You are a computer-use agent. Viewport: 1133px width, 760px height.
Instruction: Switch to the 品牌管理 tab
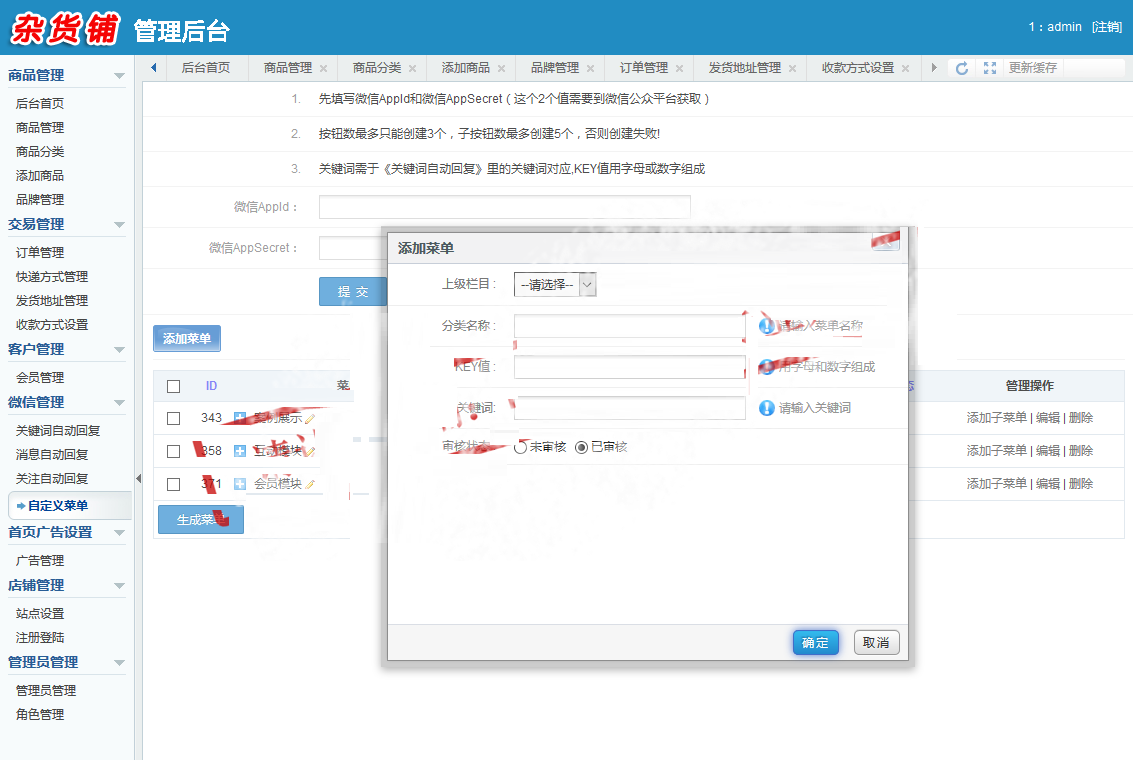coord(555,68)
